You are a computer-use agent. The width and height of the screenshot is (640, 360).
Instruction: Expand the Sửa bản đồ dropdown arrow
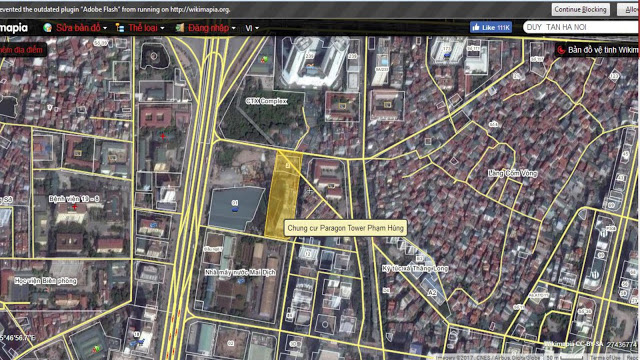pyautogui.click(x=105, y=28)
